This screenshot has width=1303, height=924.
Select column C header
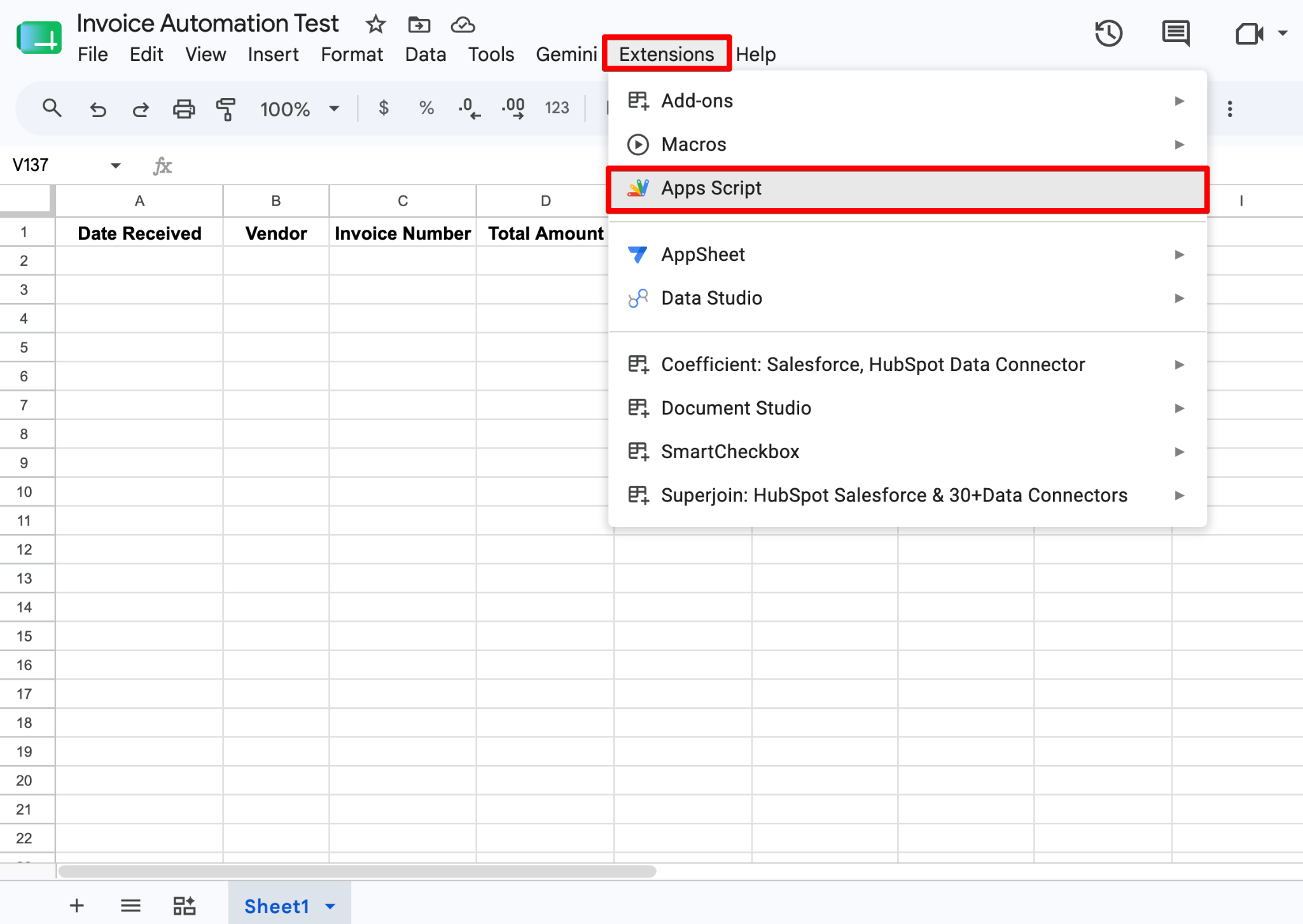[403, 201]
